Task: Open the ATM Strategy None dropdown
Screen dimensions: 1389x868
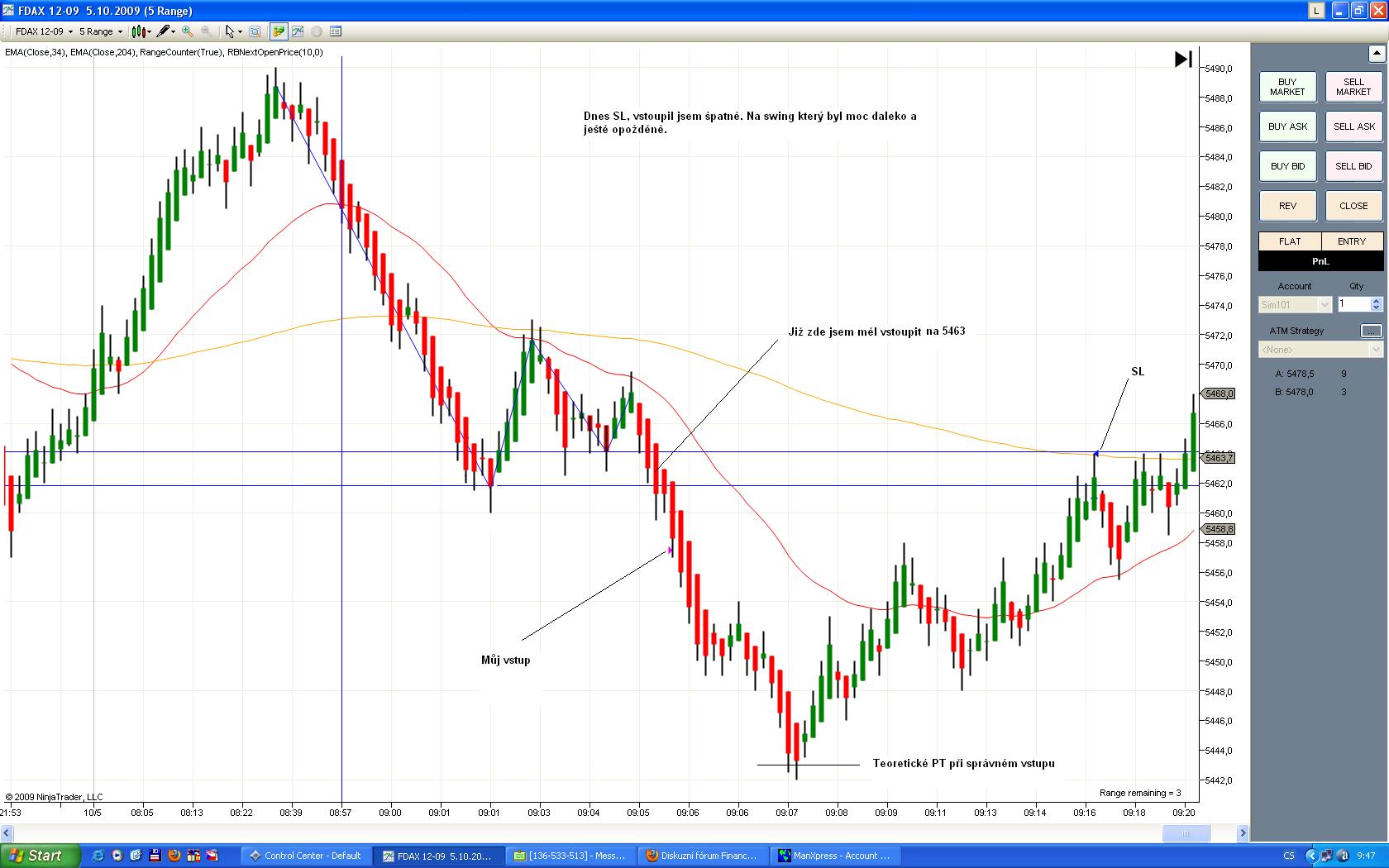Action: click(x=1320, y=350)
